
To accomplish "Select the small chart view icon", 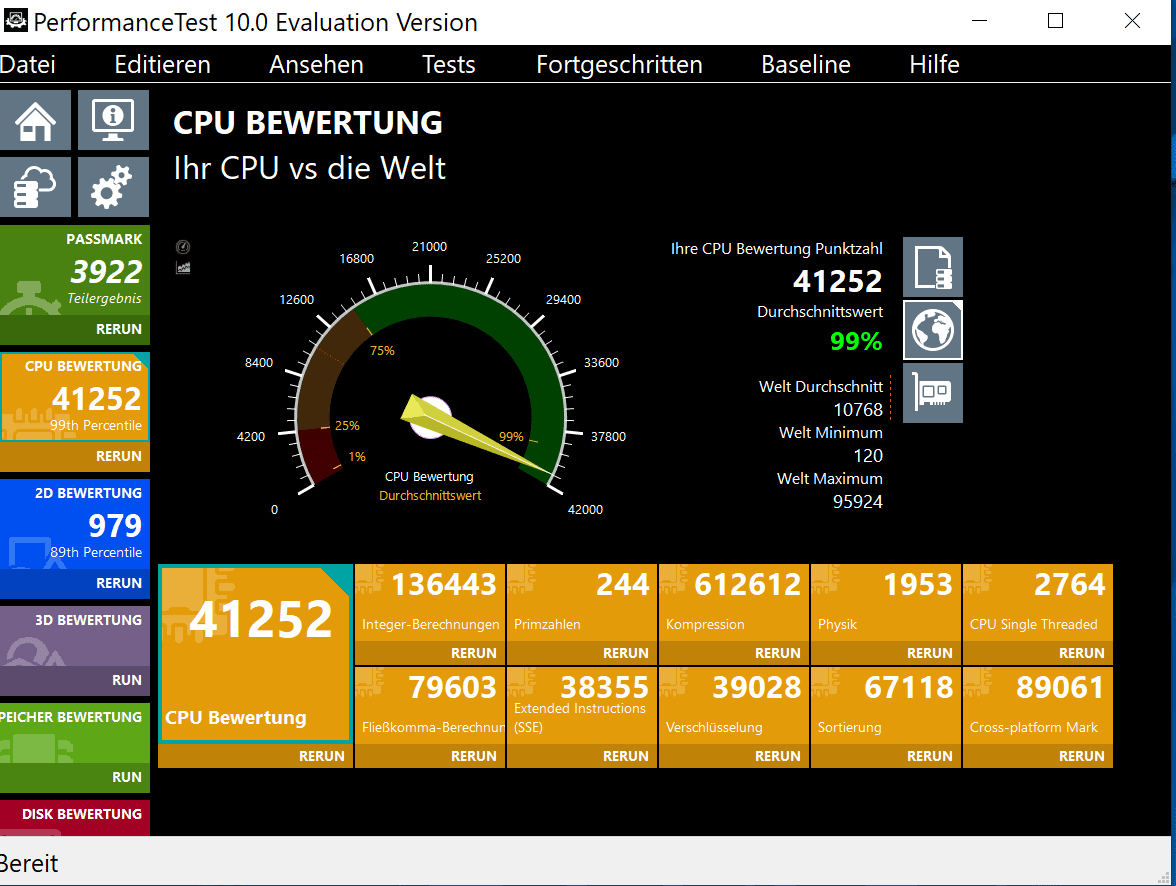I will tap(183, 267).
